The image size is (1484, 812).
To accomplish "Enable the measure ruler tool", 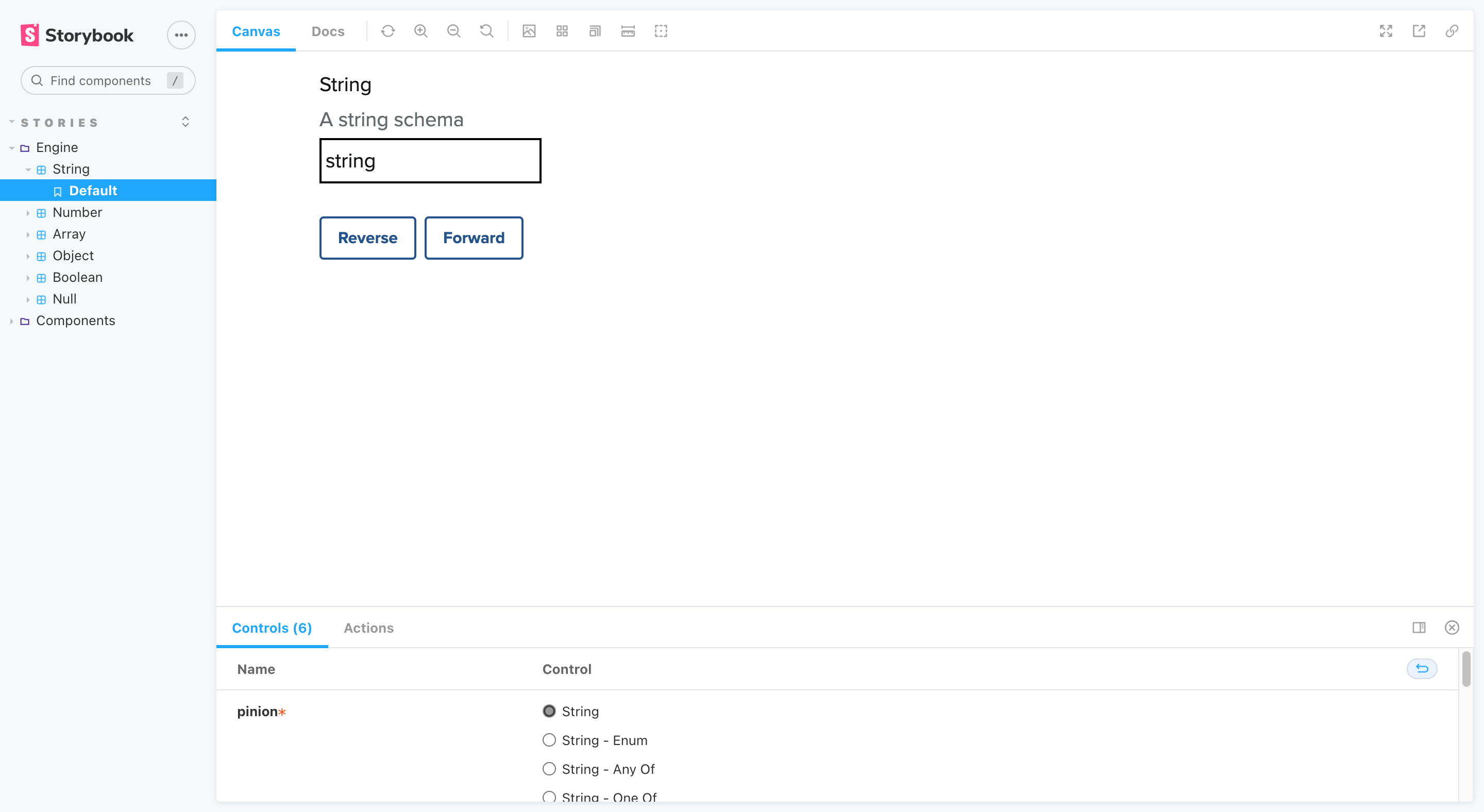I will pyautogui.click(x=628, y=31).
